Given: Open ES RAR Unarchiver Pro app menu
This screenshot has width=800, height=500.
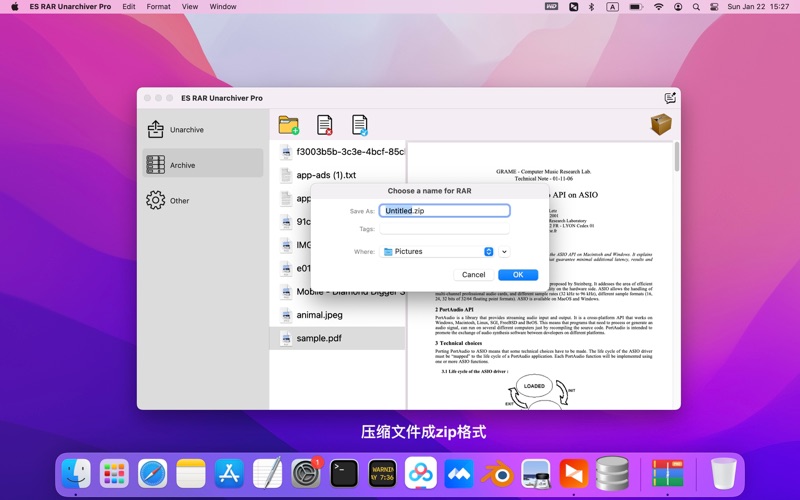Looking at the screenshot, I should click(70, 7).
